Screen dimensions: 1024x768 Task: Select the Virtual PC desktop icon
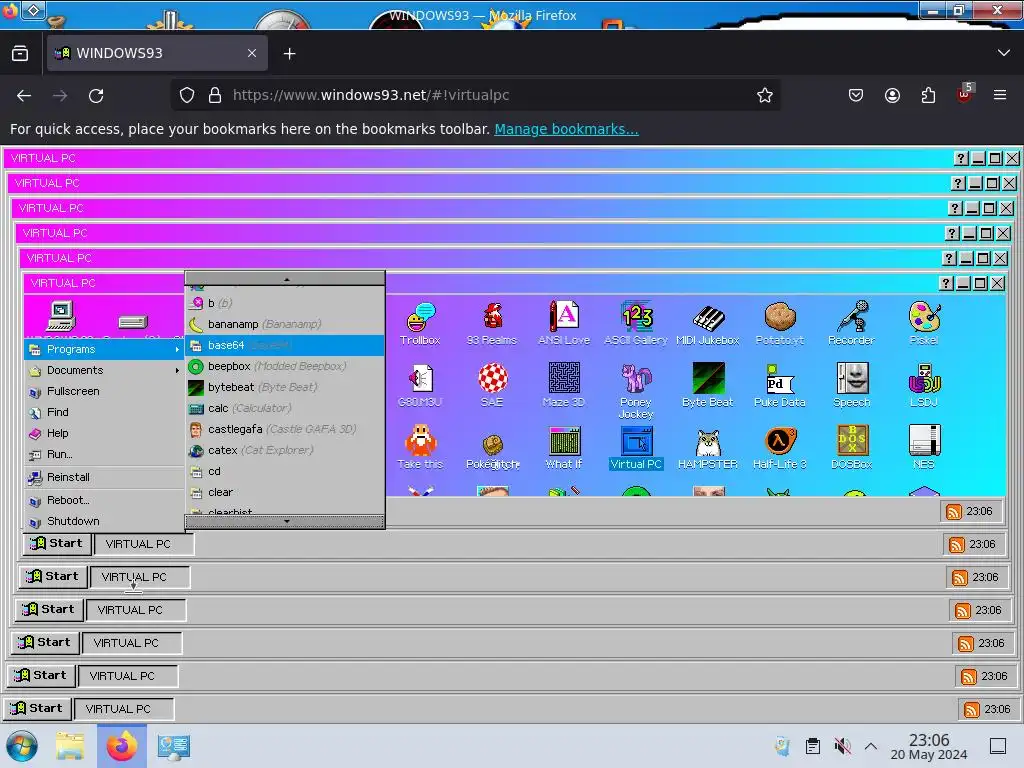(x=635, y=447)
